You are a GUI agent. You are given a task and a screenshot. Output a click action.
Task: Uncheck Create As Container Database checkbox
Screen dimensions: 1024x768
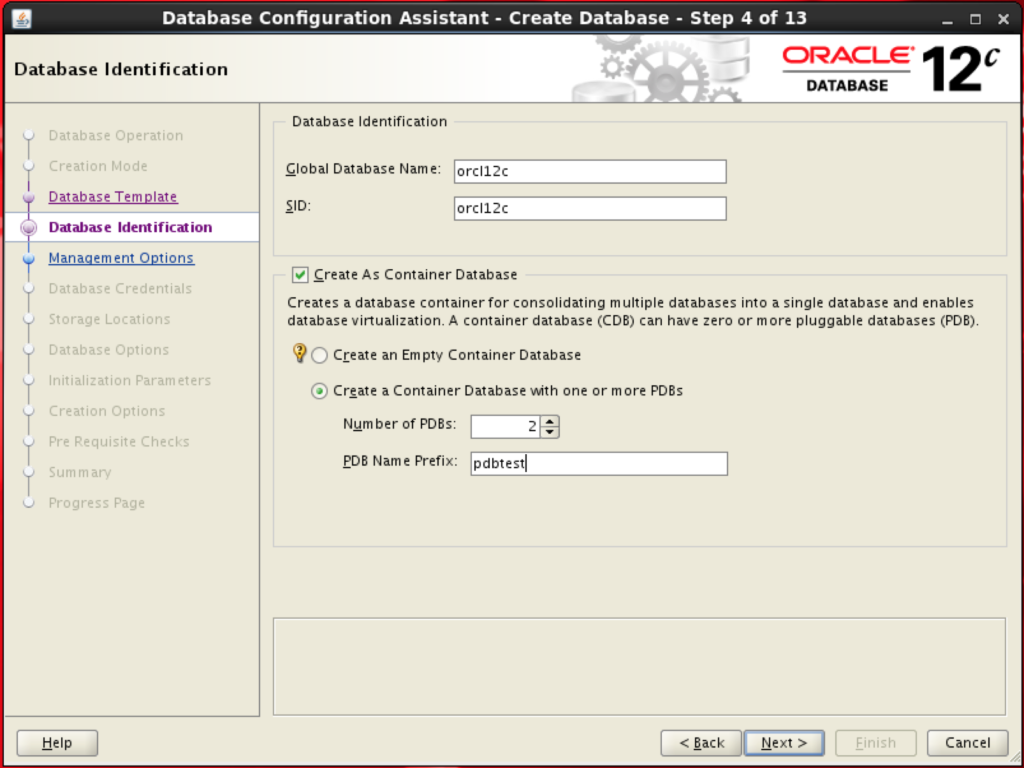pyautogui.click(x=300, y=274)
